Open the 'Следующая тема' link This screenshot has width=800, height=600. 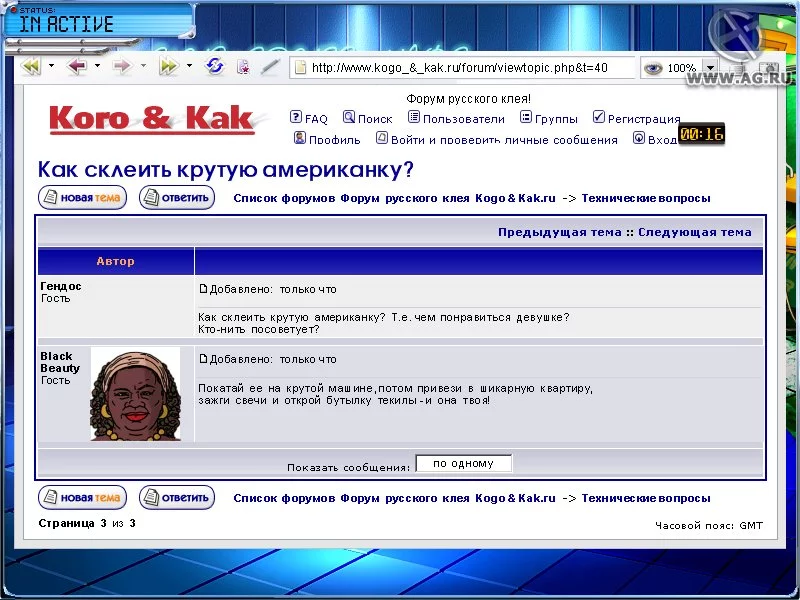pyautogui.click(x=695, y=233)
